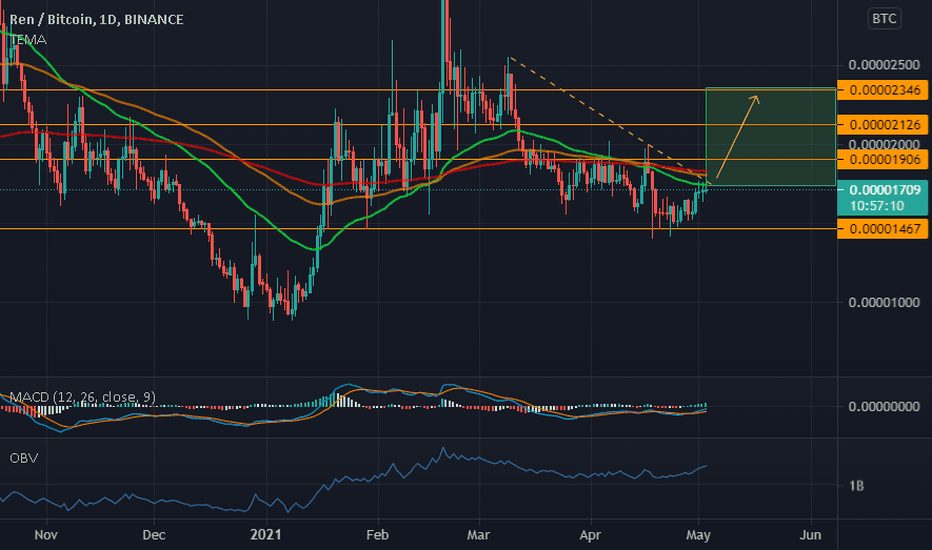The height and width of the screenshot is (550, 932).
Task: Click the Dec date on time axis
Action: pos(153,535)
